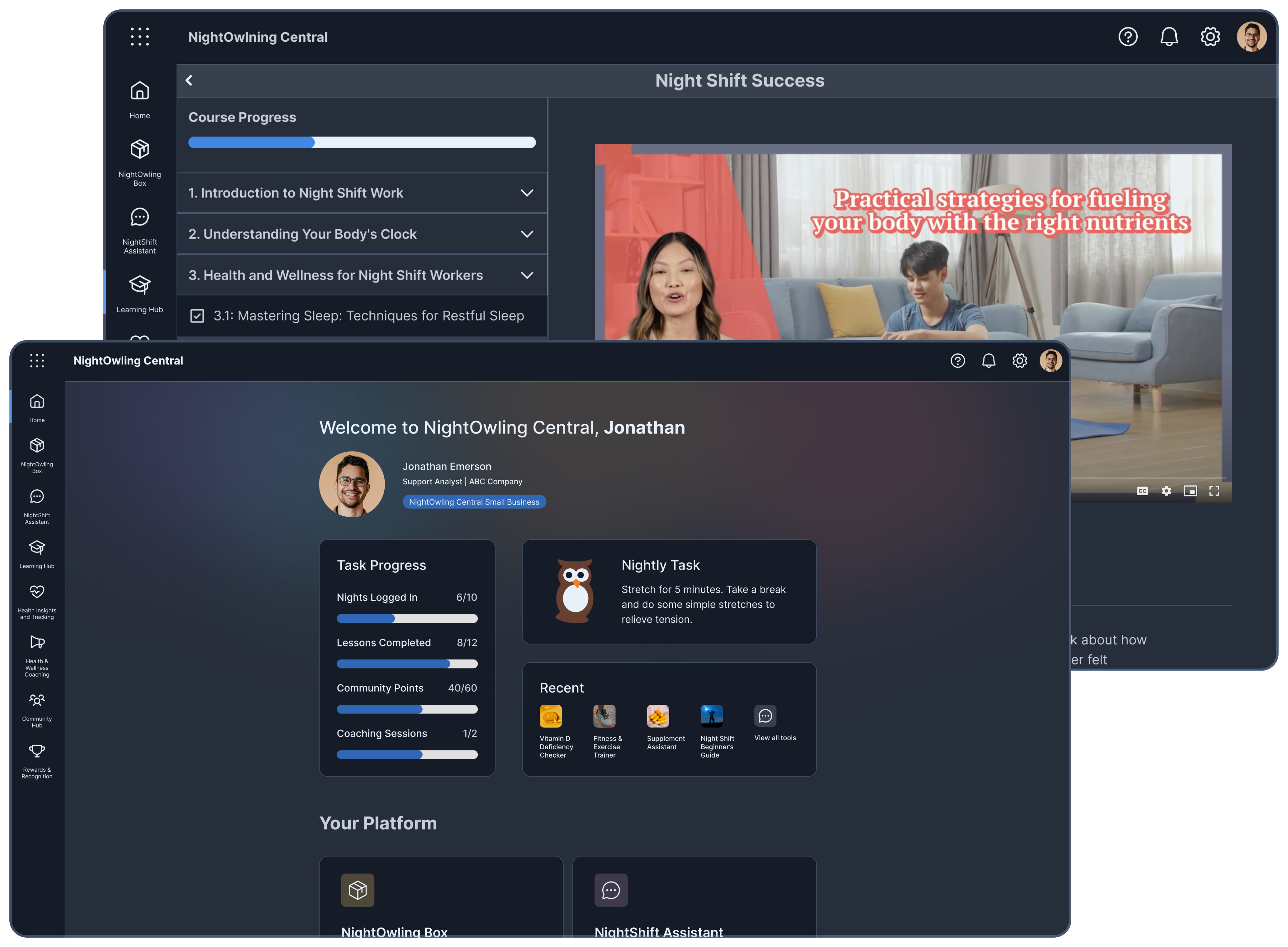The width and height of the screenshot is (1288, 947).
Task: Open Learning Hub in front window sidebar
Action: point(37,554)
